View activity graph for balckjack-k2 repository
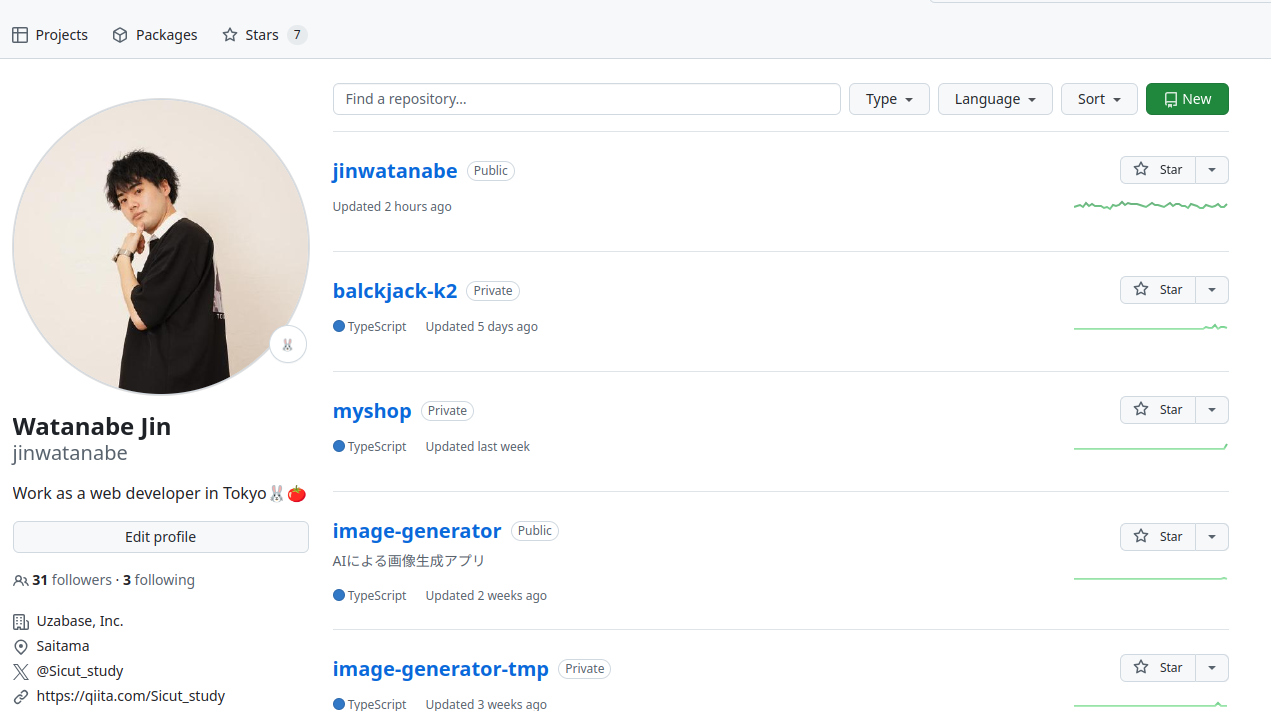1271x711 pixels. [1151, 326]
